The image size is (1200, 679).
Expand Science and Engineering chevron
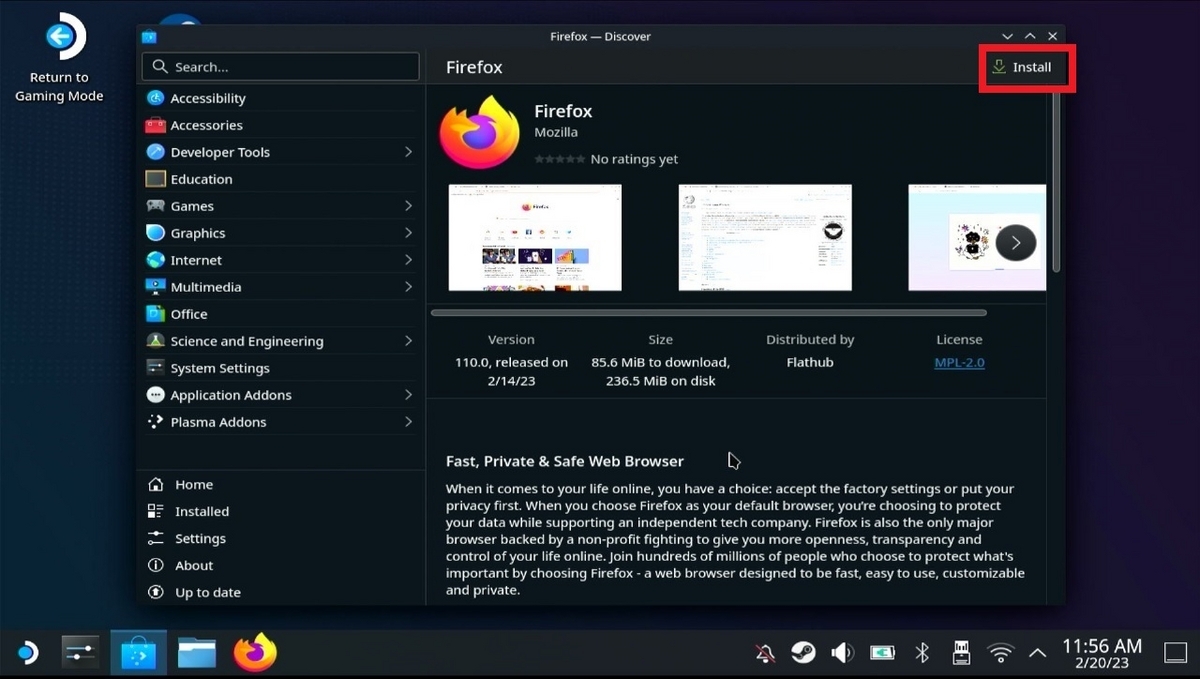click(x=408, y=341)
